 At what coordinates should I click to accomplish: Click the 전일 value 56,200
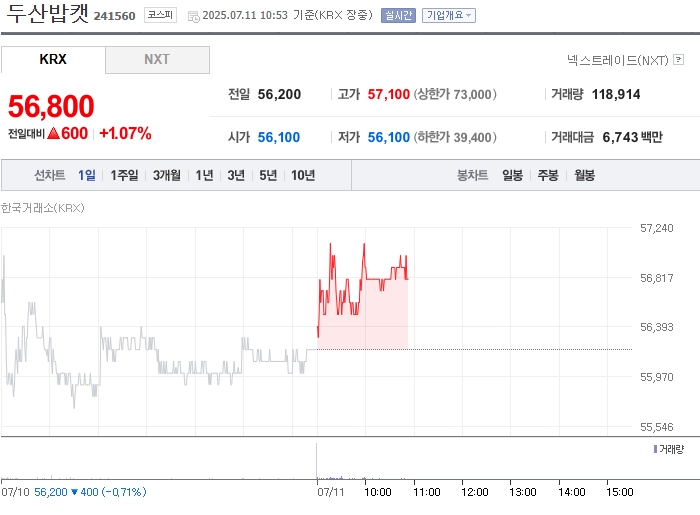pyautogui.click(x=279, y=94)
